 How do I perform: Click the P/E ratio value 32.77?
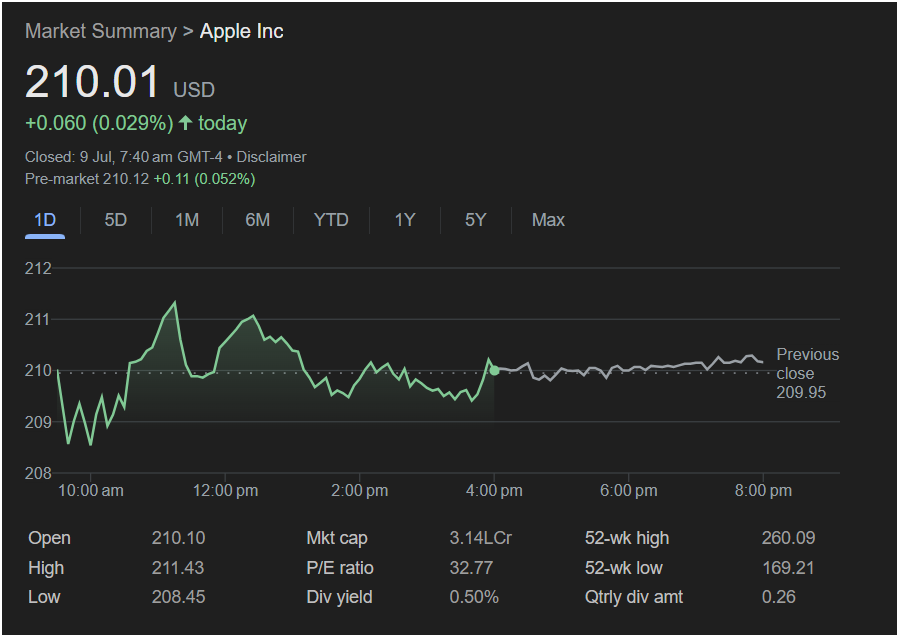pos(471,568)
